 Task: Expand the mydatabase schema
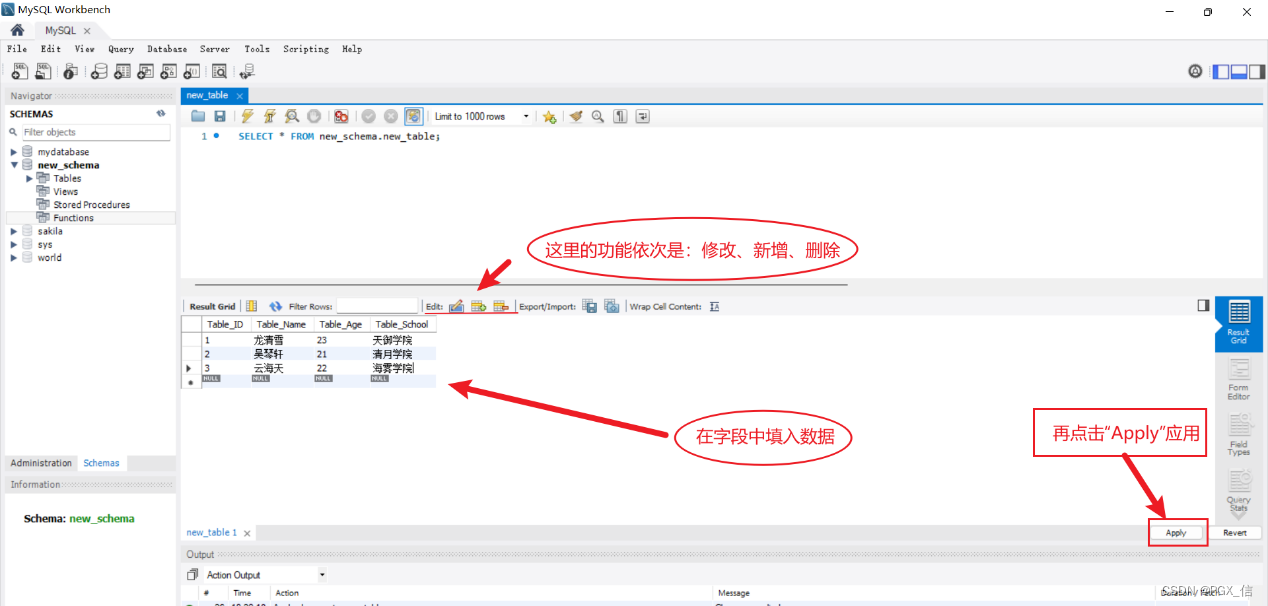pos(14,152)
